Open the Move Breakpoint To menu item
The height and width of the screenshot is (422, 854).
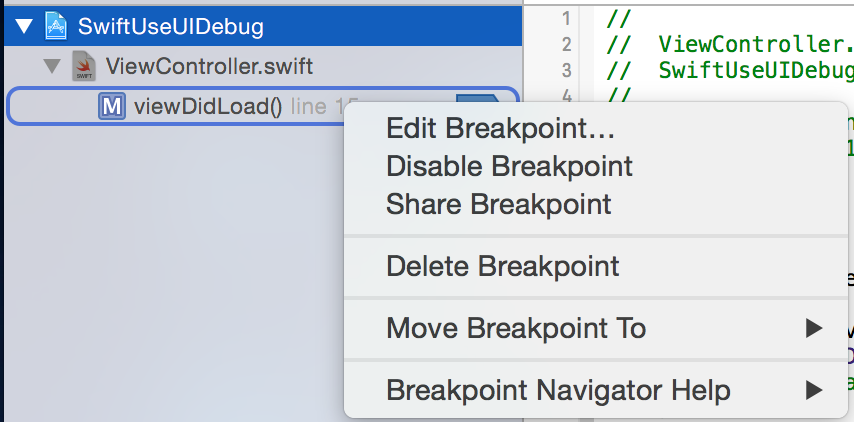pos(516,328)
